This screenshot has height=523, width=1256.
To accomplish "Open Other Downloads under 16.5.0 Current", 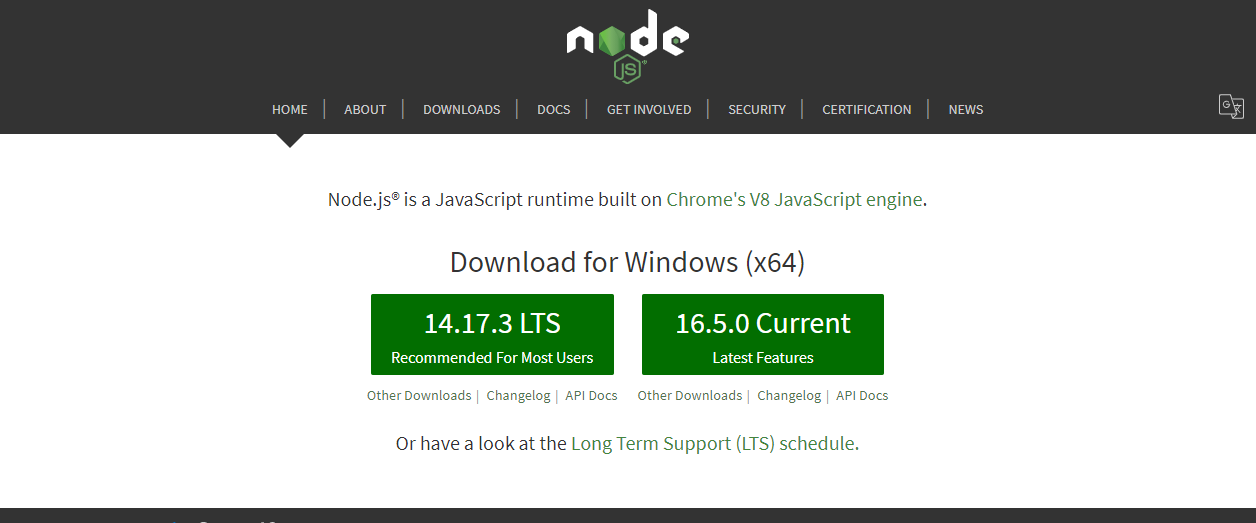I will (690, 395).
